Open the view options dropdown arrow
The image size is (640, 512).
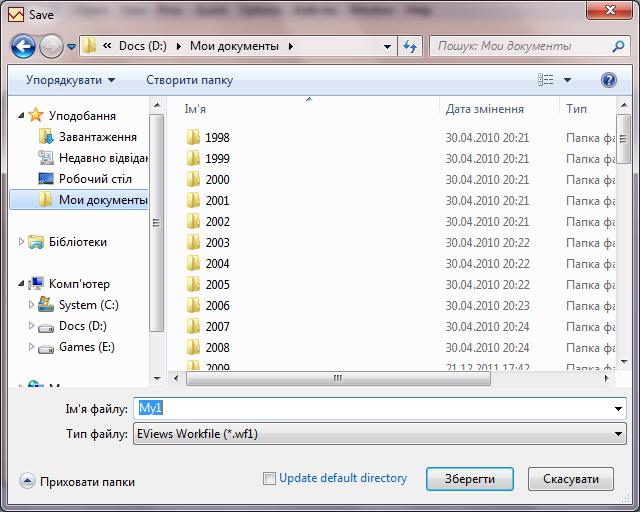coord(567,80)
